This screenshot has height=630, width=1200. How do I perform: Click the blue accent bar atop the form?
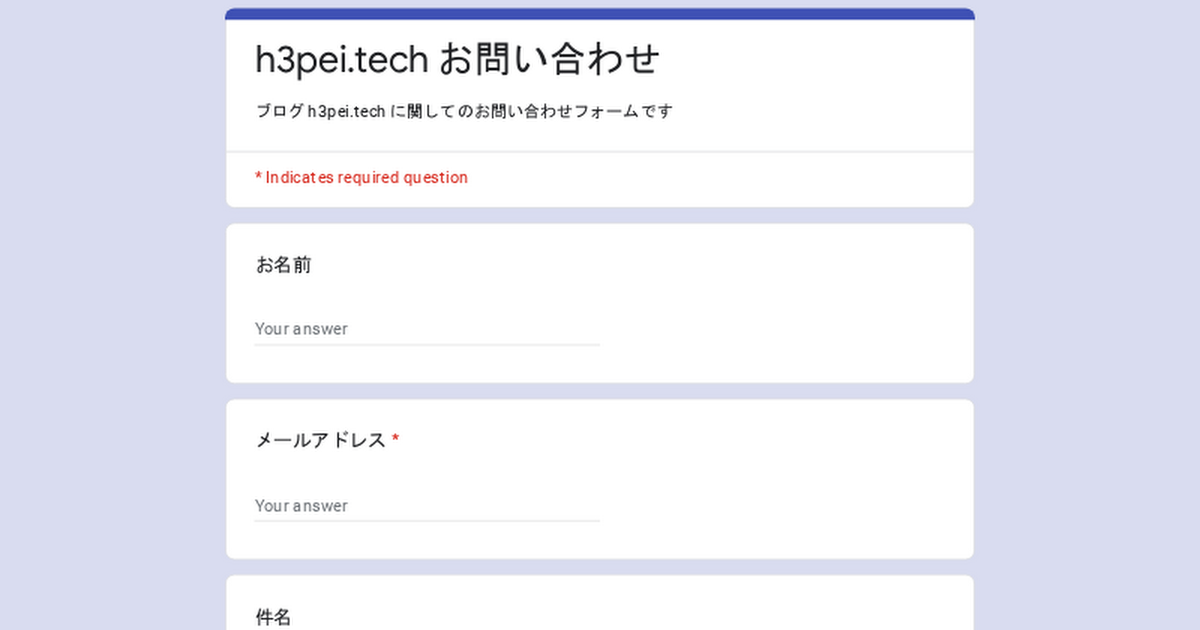click(x=600, y=14)
